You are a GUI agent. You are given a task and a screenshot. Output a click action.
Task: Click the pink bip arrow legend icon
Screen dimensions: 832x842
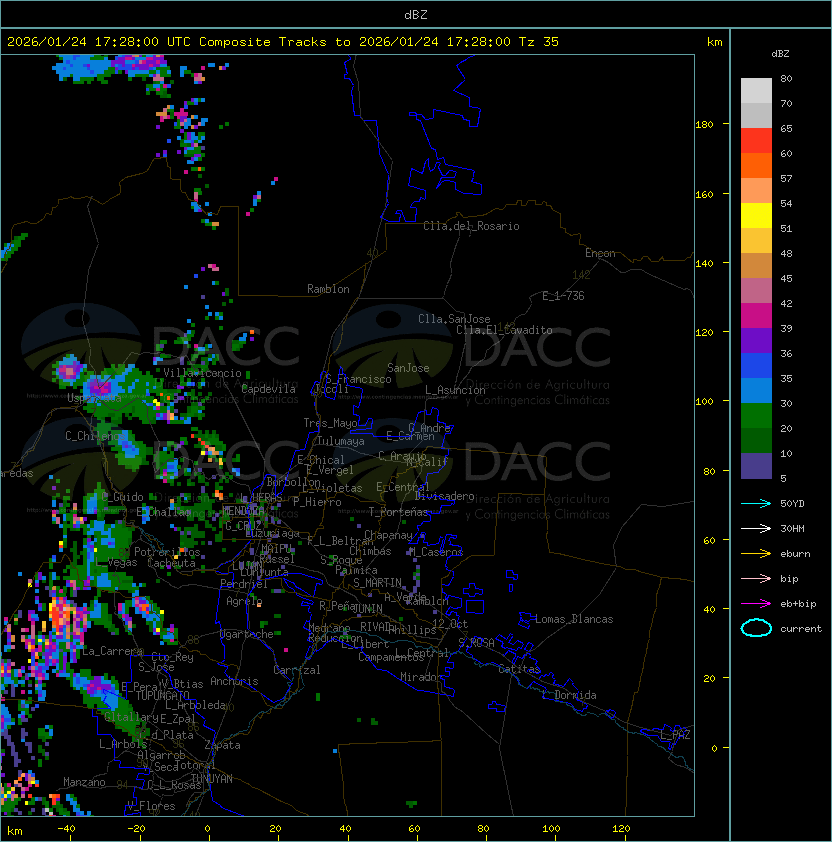coord(756,578)
